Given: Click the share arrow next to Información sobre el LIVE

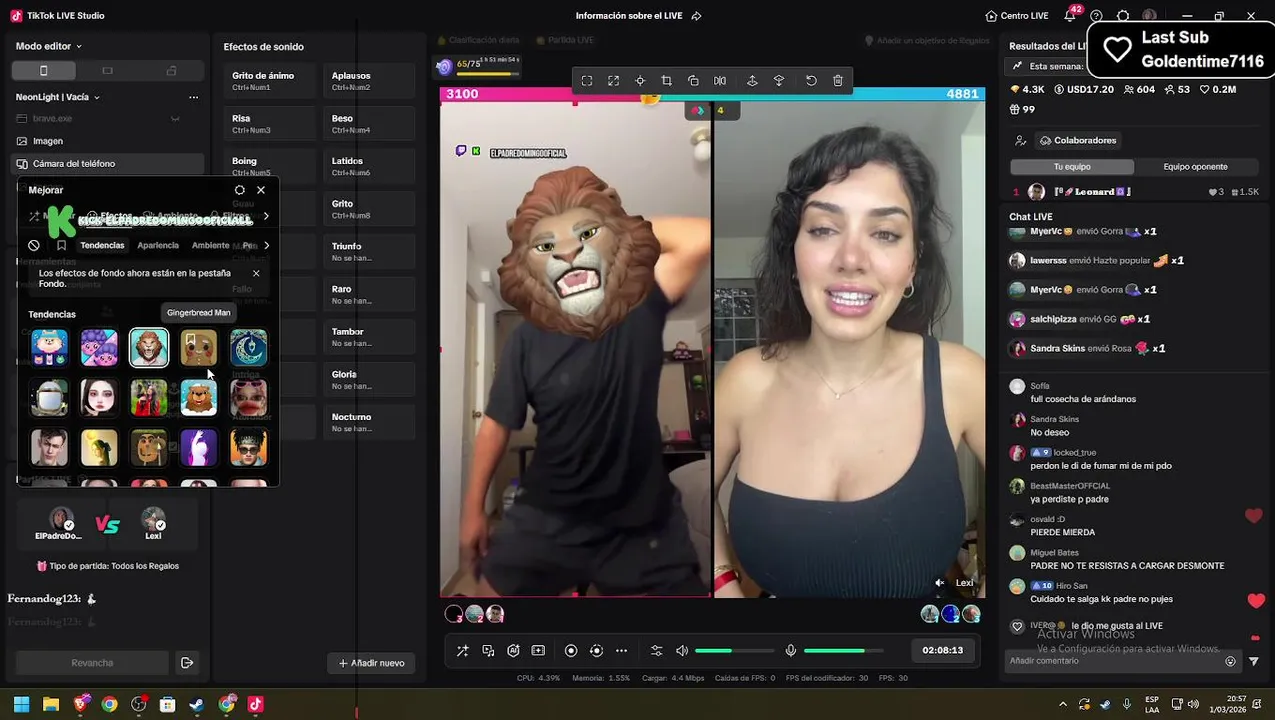Looking at the screenshot, I should [x=697, y=16].
